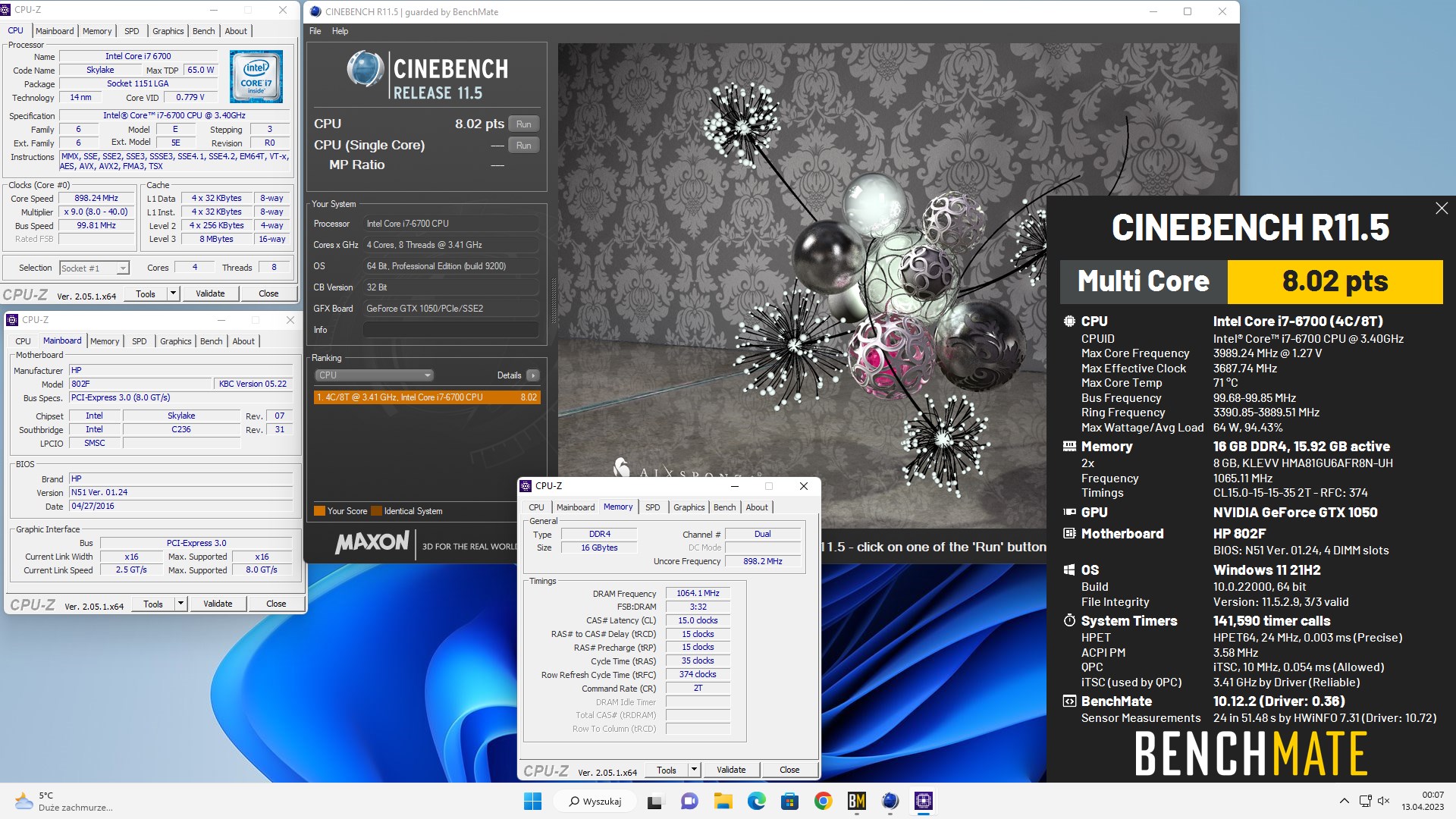Click the Intel Core i7 logo in CPU-Z

point(256,77)
